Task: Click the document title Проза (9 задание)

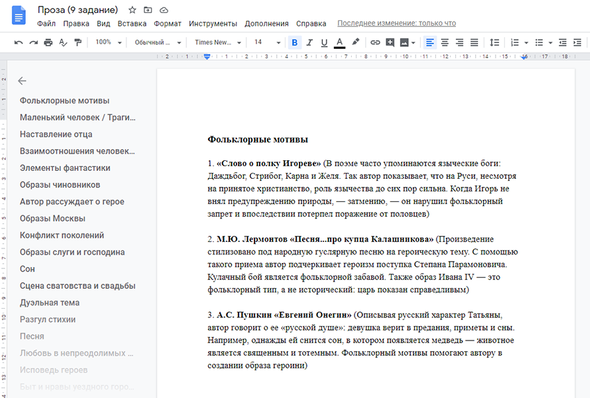Action: coord(78,10)
